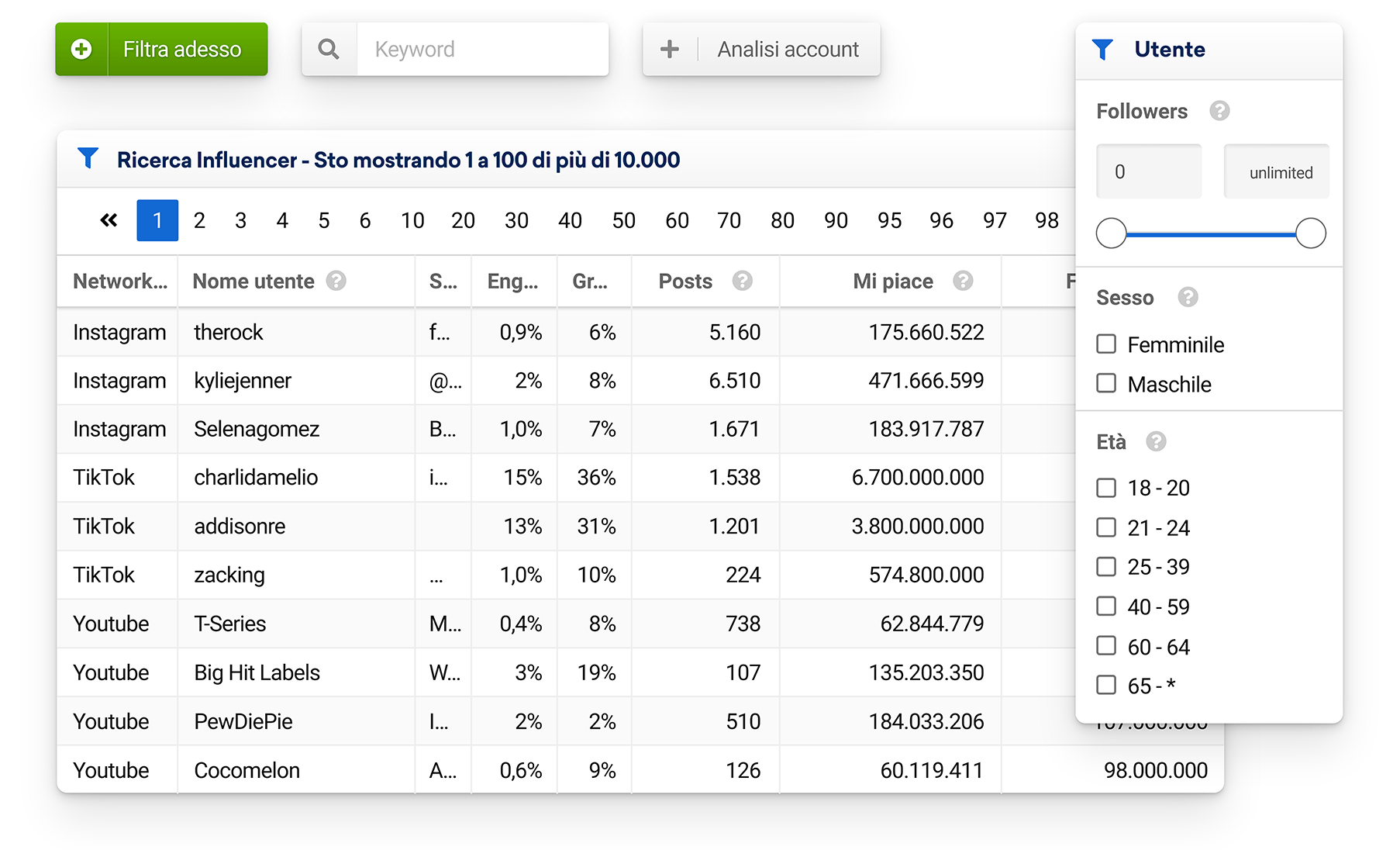Click into the Keyword search field
Screen dimensions: 1400x850
pyautogui.click(x=482, y=50)
